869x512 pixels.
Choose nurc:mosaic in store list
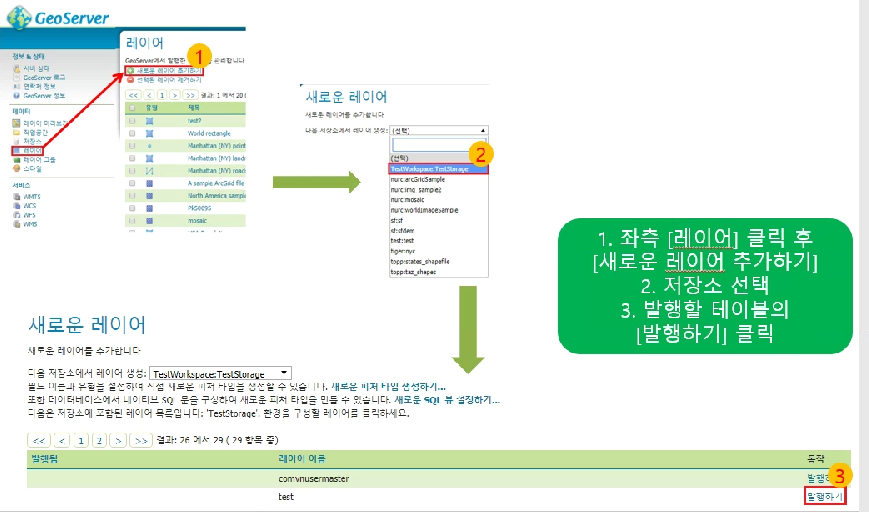coord(407,199)
